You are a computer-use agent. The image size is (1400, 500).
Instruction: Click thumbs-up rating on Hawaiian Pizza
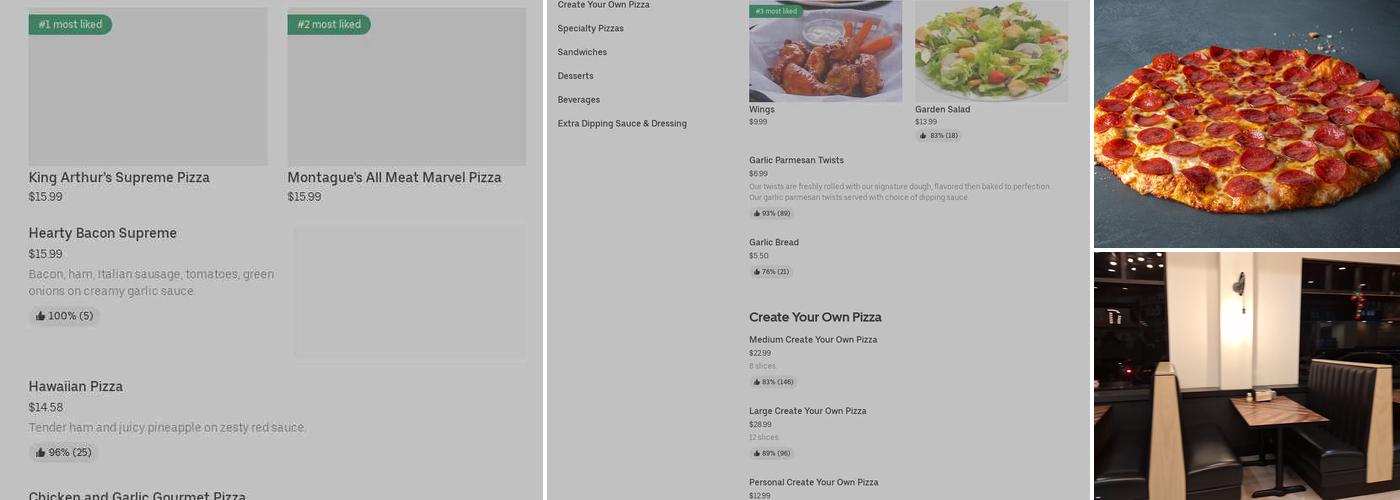[x=63, y=453]
